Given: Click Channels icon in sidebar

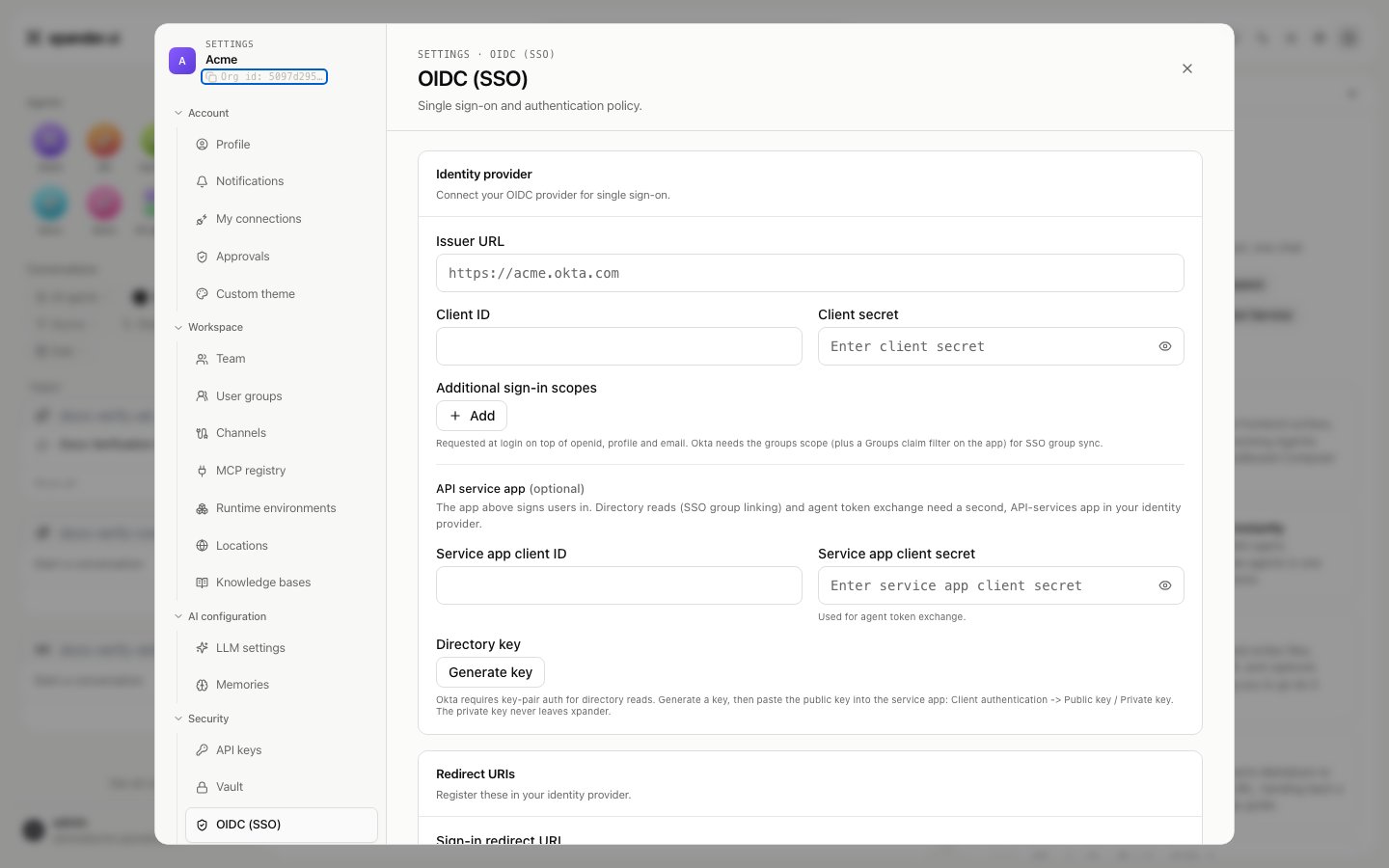Looking at the screenshot, I should [202, 433].
